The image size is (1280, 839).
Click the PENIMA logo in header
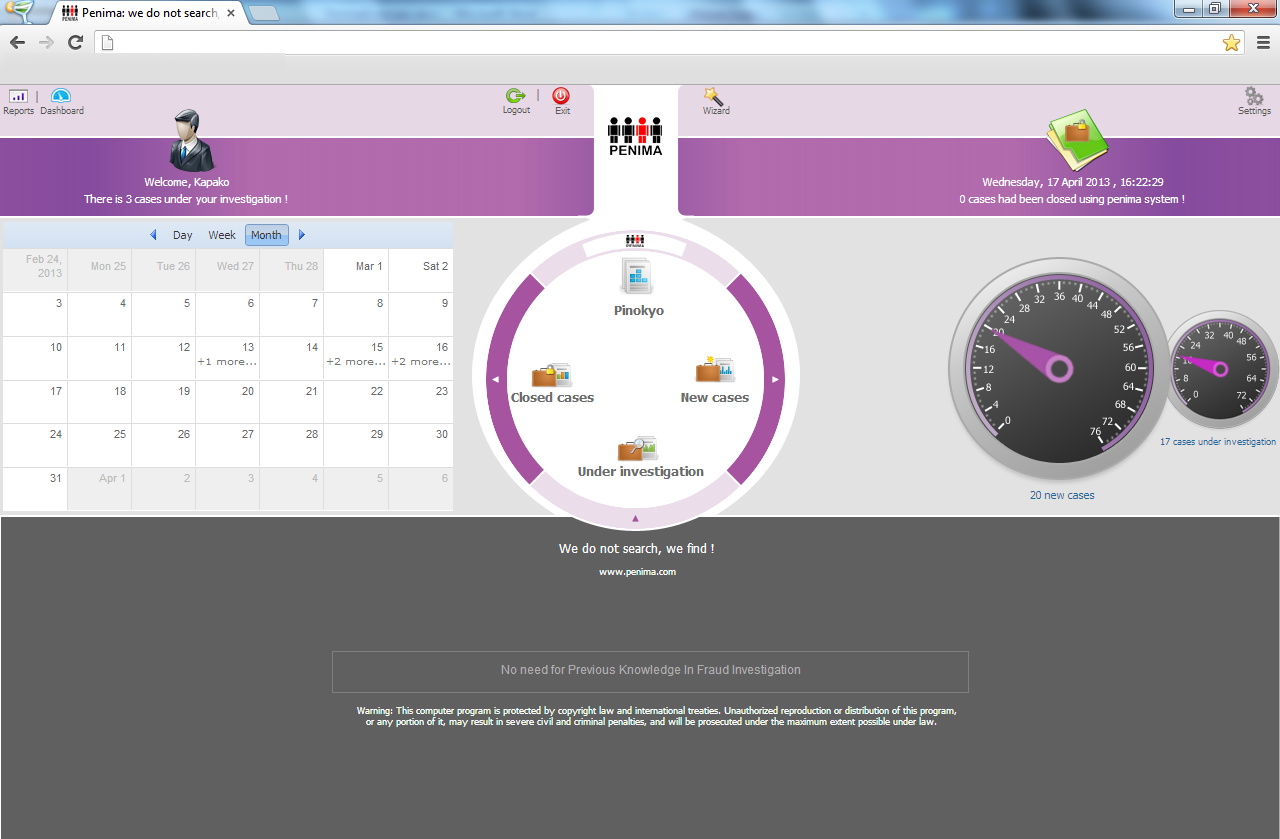point(635,136)
